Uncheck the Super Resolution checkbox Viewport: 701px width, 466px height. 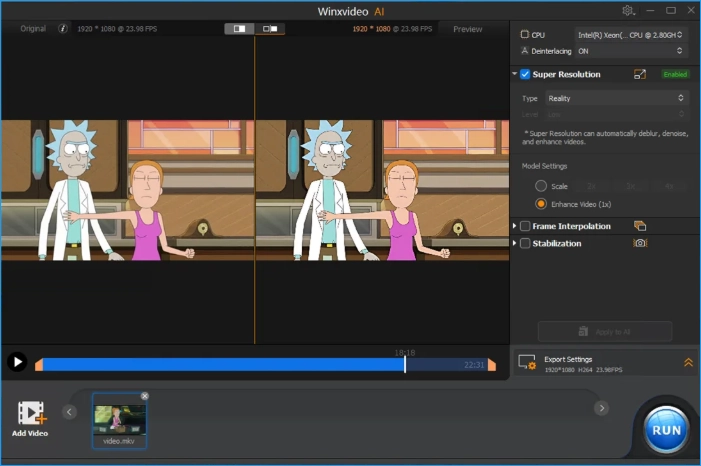point(525,74)
